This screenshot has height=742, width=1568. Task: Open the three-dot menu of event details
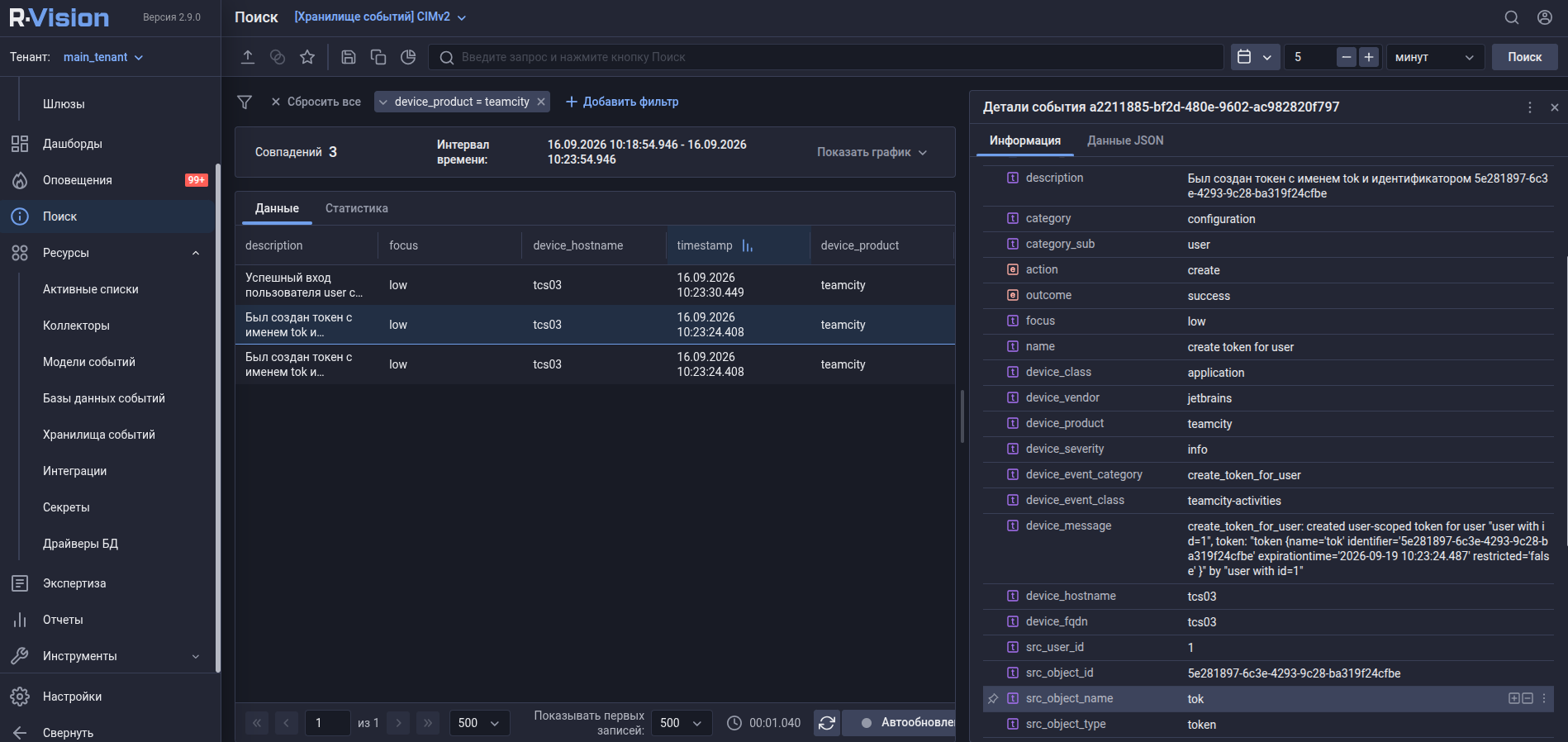pyautogui.click(x=1530, y=107)
